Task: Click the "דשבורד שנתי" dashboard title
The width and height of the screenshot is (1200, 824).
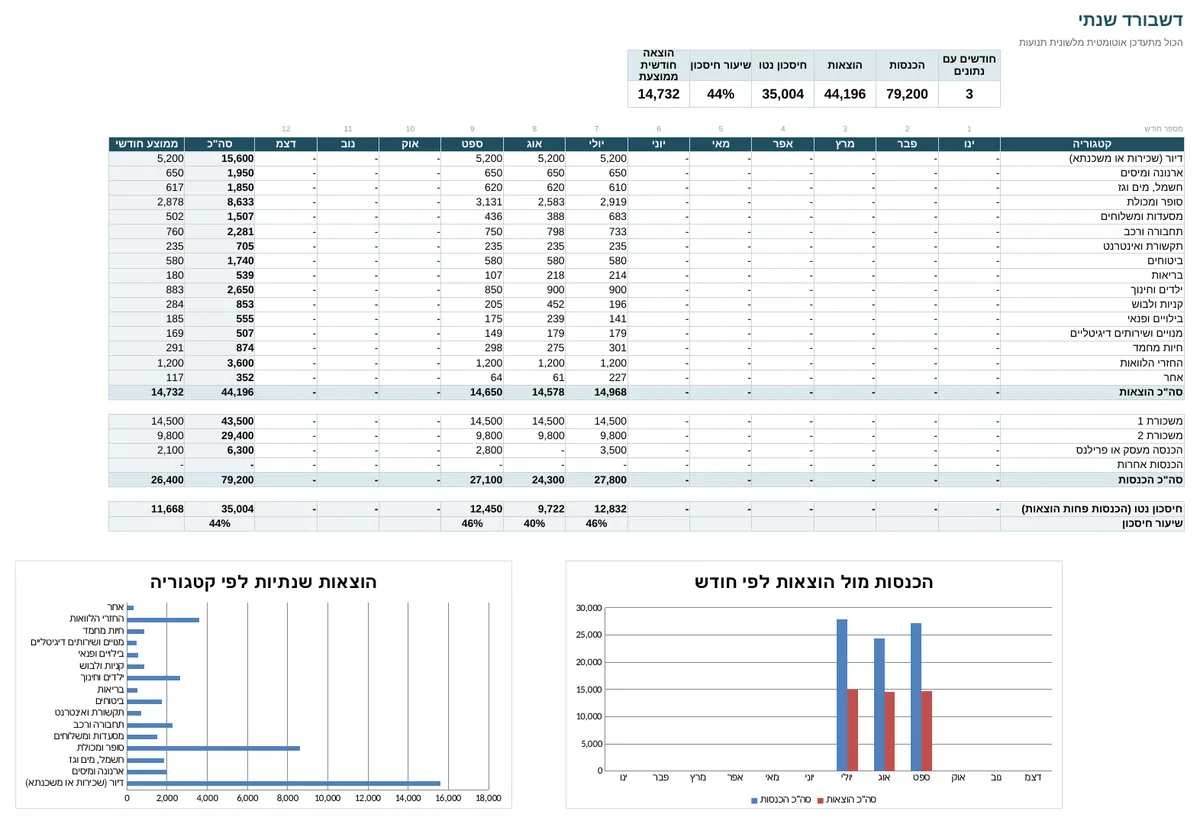Action: [x=1130, y=20]
